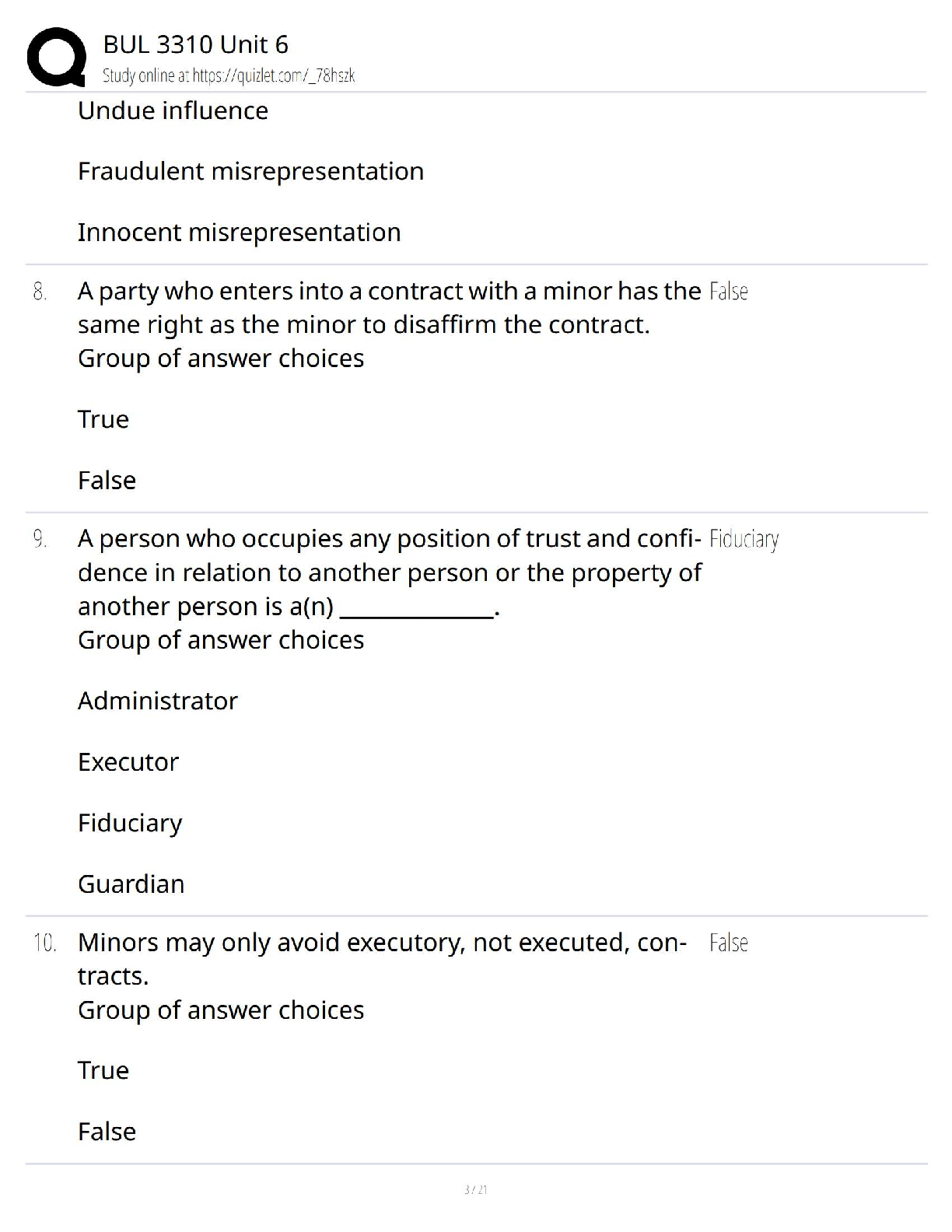Viewport: 952px width, 1232px height.
Task: Click the False answer beside question 8
Action: 729,291
